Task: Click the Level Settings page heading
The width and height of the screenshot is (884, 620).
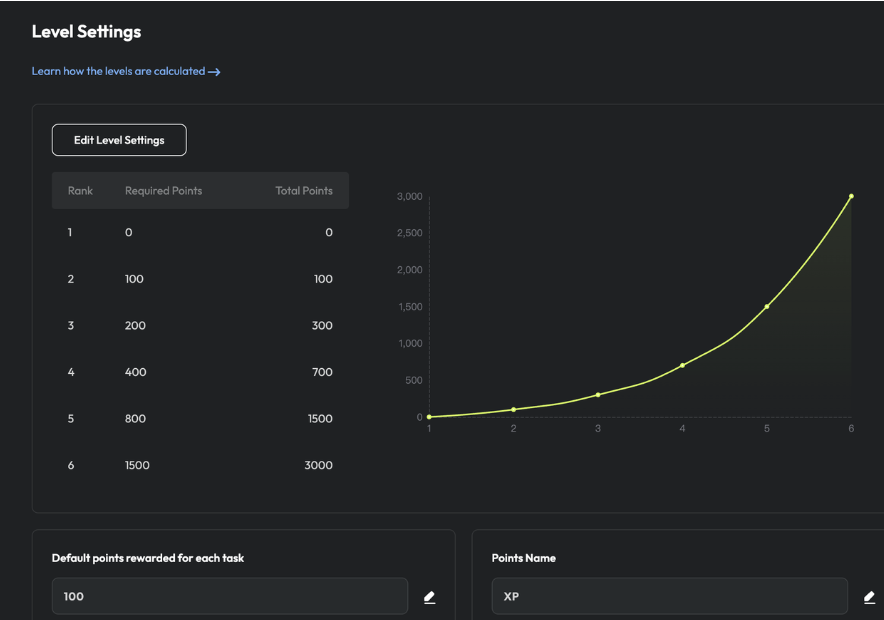Action: coord(86,32)
